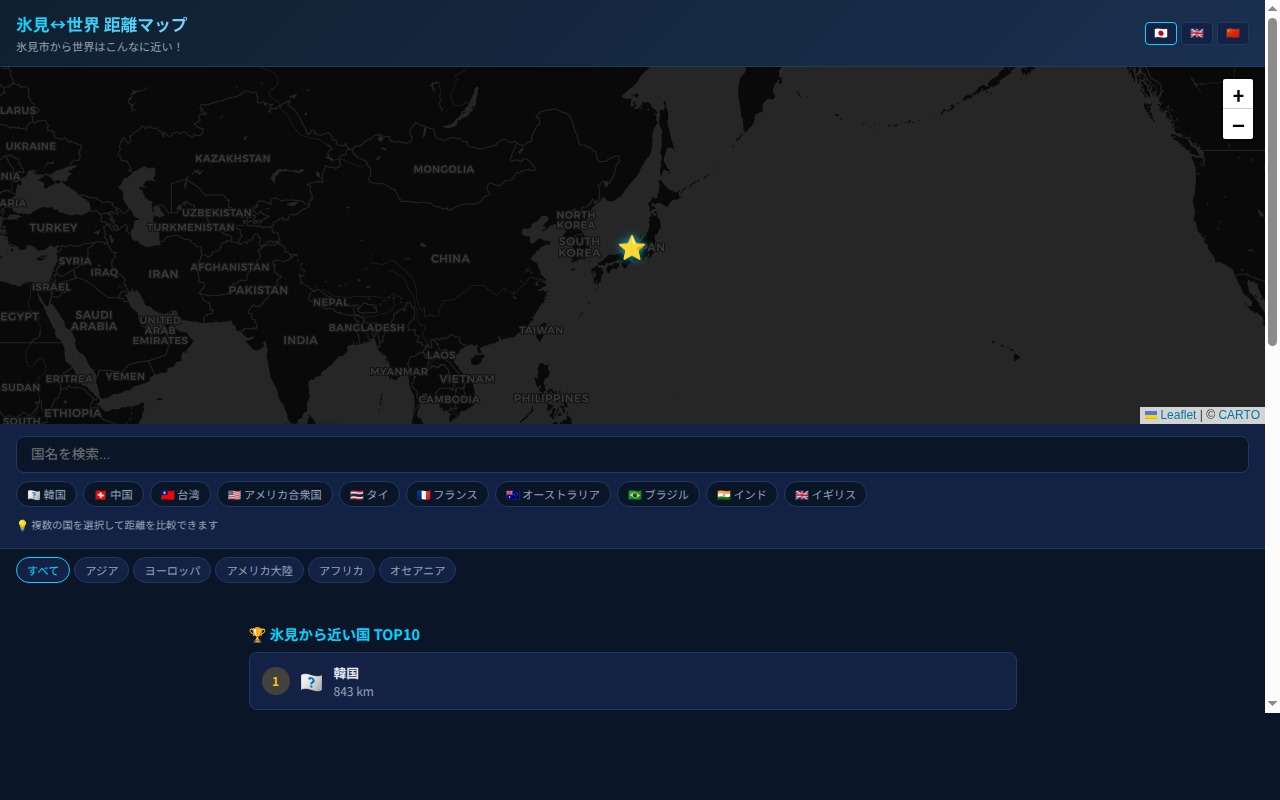Viewport: 1280px width, 800px height.
Task: Toggle the 韓国 country chip
Action: tap(47, 495)
